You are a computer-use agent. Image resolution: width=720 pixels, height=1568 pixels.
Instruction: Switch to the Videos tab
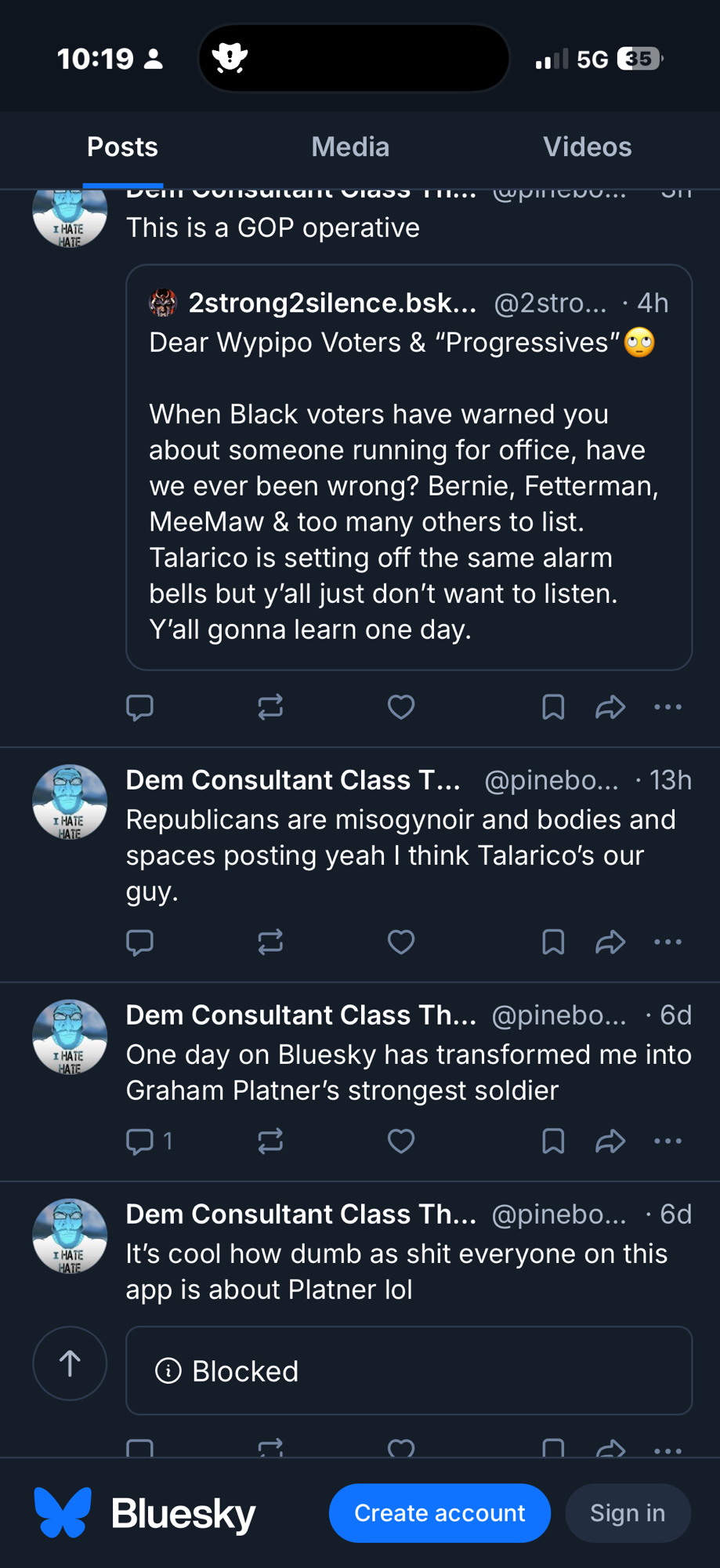click(x=587, y=147)
